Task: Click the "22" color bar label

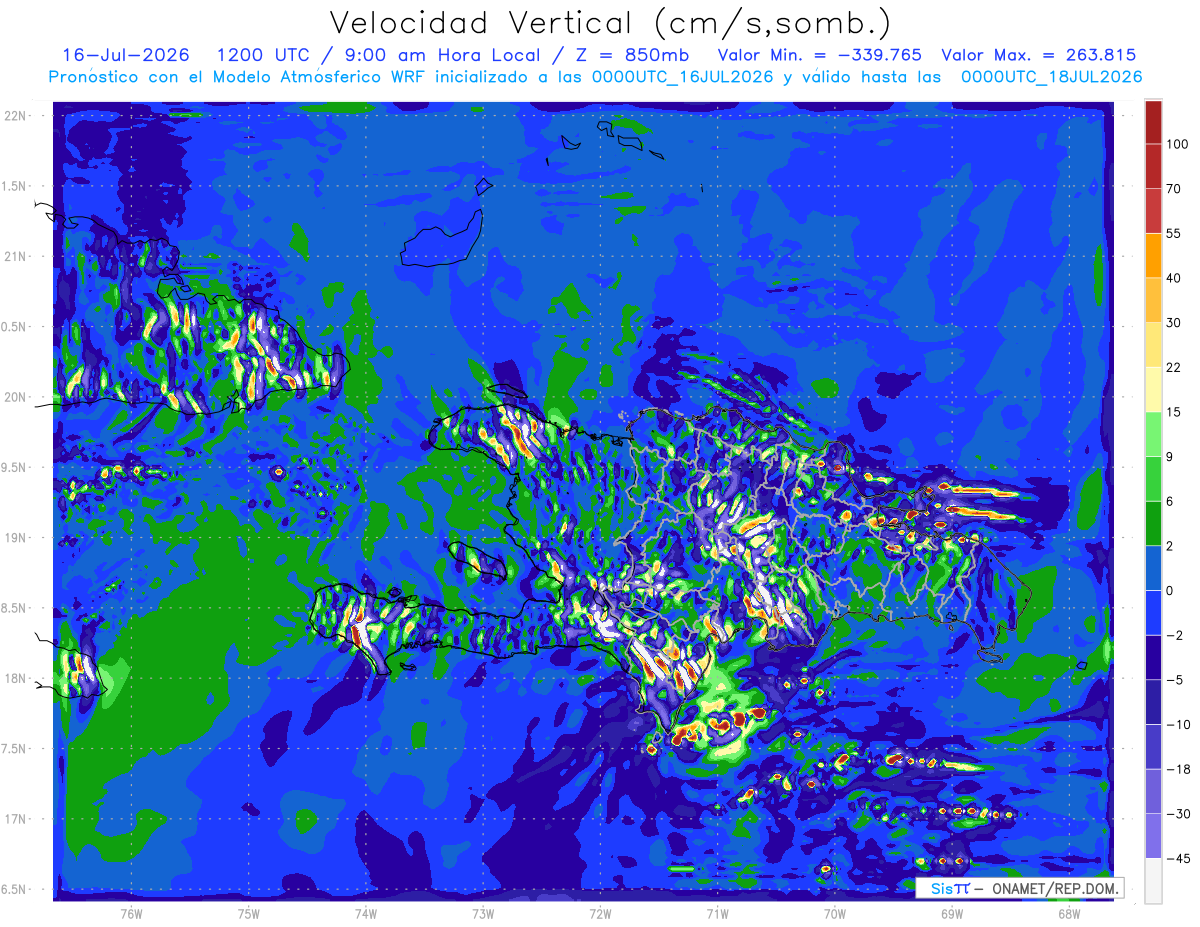Action: pos(1174,367)
